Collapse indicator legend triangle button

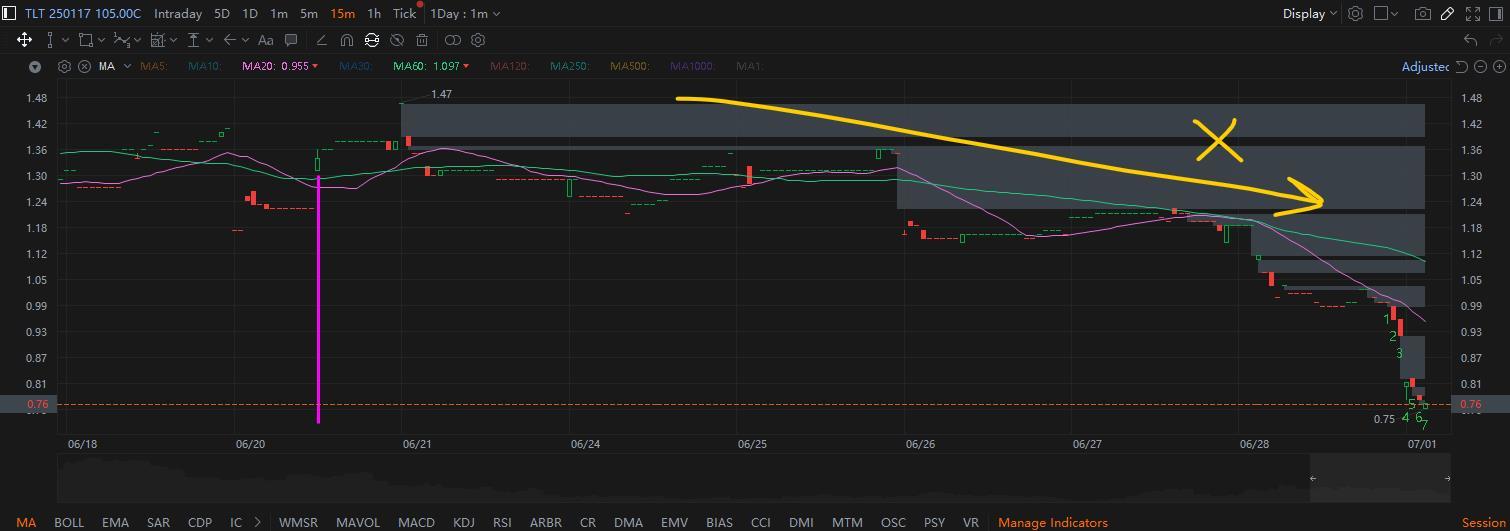[x=35, y=67]
